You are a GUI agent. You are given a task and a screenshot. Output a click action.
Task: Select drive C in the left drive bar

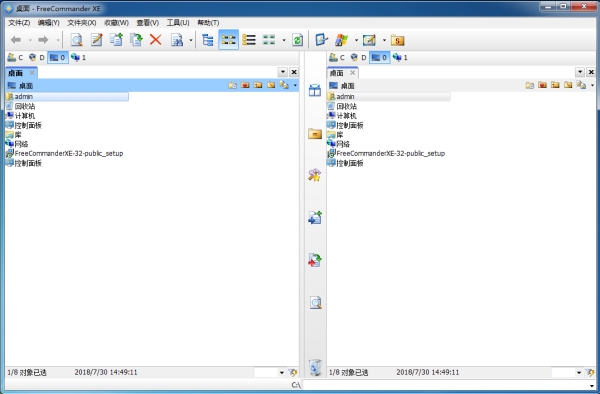click(16, 57)
